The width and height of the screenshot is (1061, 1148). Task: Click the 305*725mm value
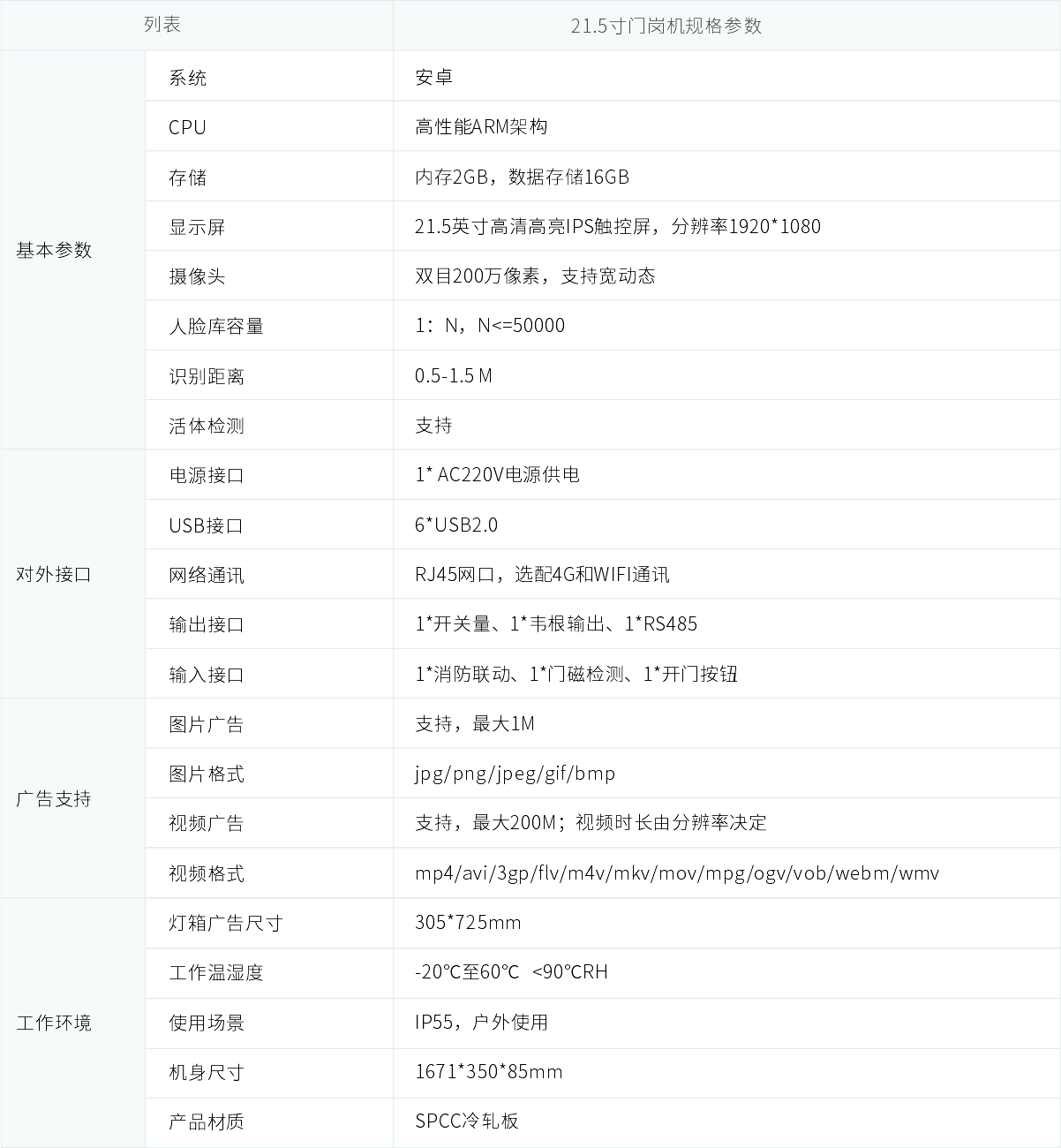tap(468, 923)
